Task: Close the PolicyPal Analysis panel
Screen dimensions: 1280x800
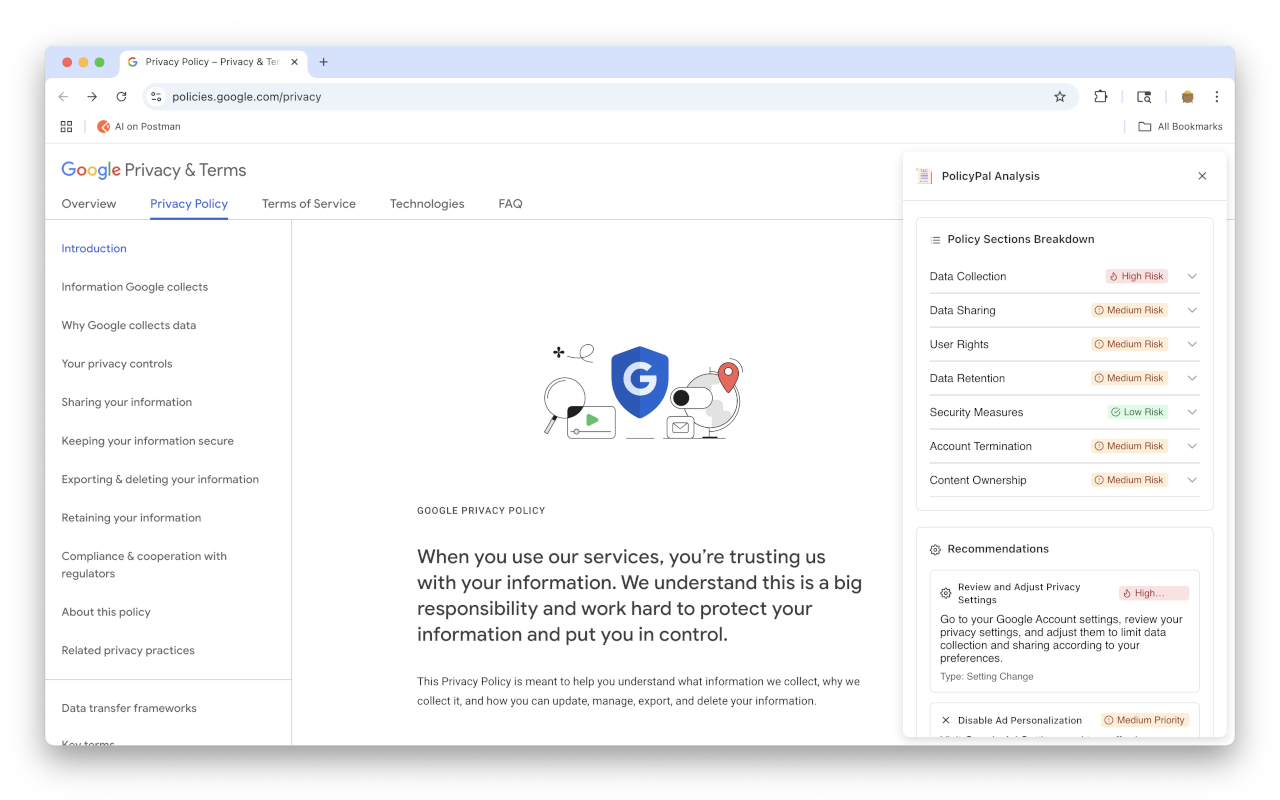Action: coord(1202,176)
